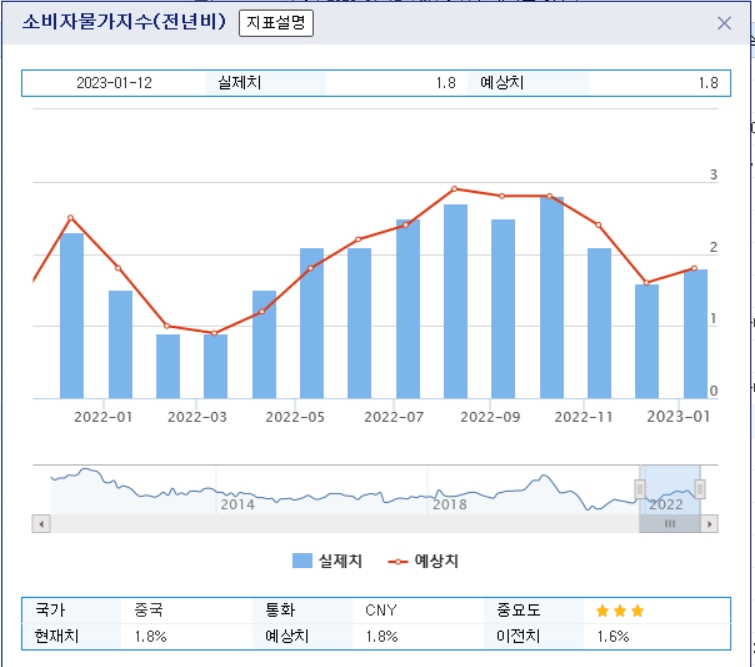The width and height of the screenshot is (755, 667).
Task: Click the 2022-09 axis label
Action: (490, 417)
